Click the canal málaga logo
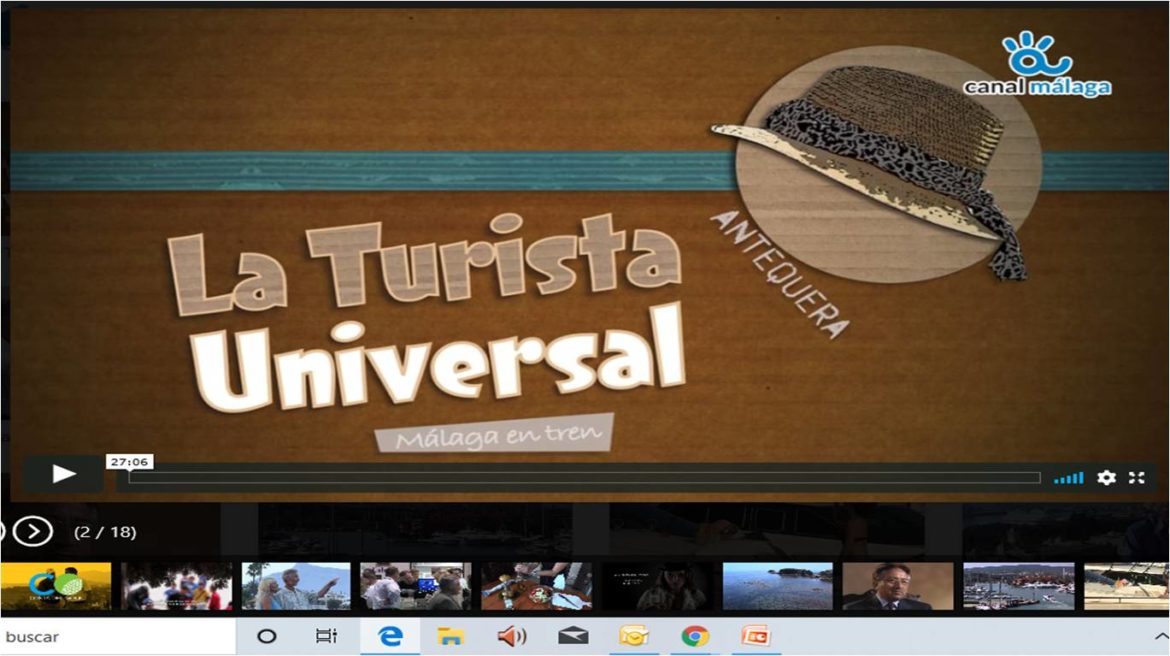The width and height of the screenshot is (1170, 656). coord(1037,64)
